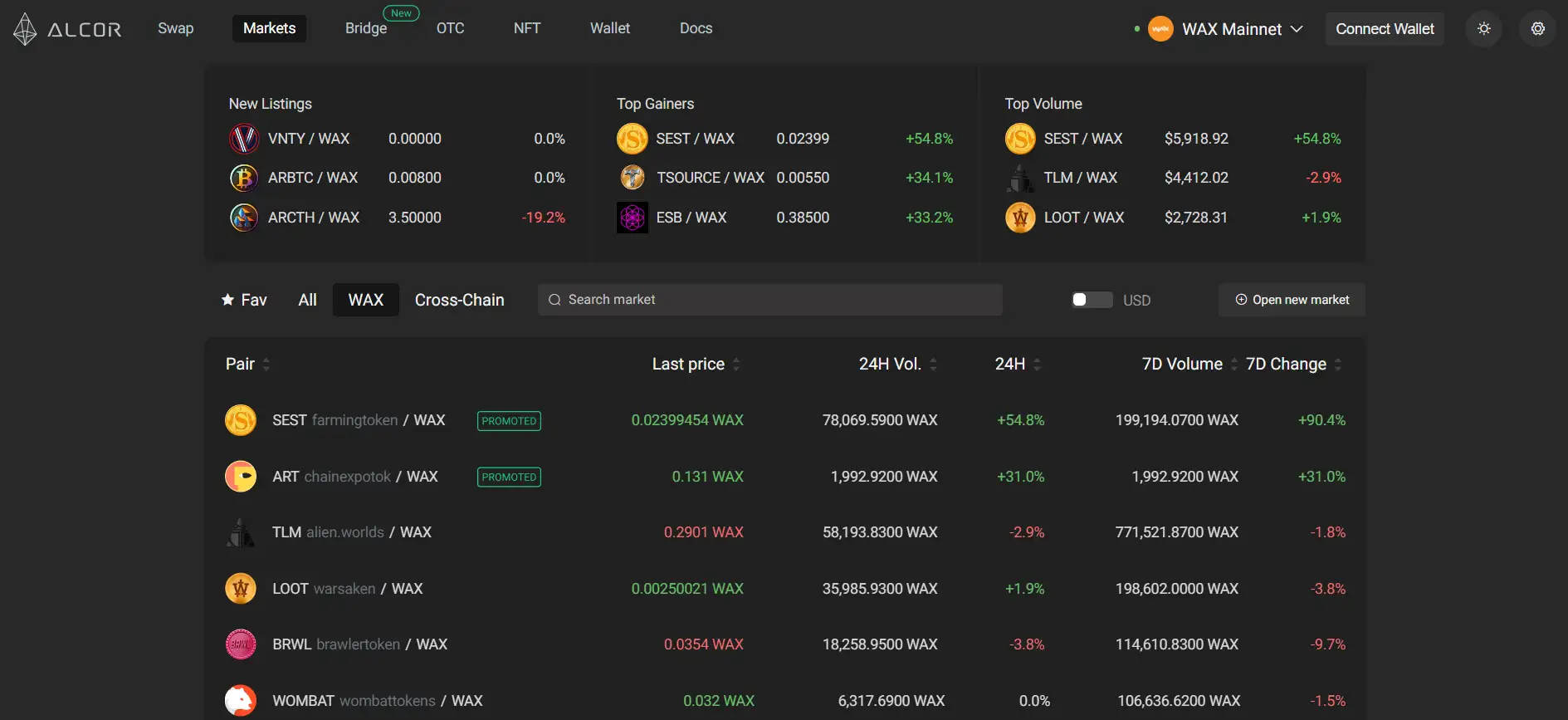The height and width of the screenshot is (720, 1568).
Task: Click the ART chainexpotok token icon
Action: click(241, 477)
